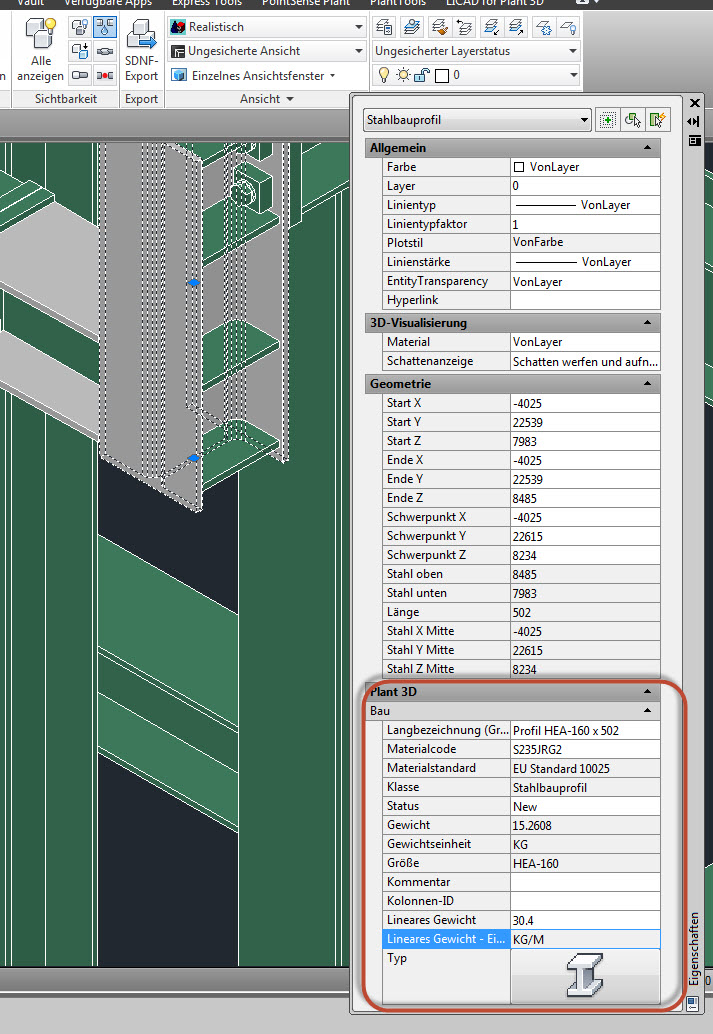The width and height of the screenshot is (713, 1034).
Task: Click the Kolonnen-ID value field
Action: coord(585,901)
